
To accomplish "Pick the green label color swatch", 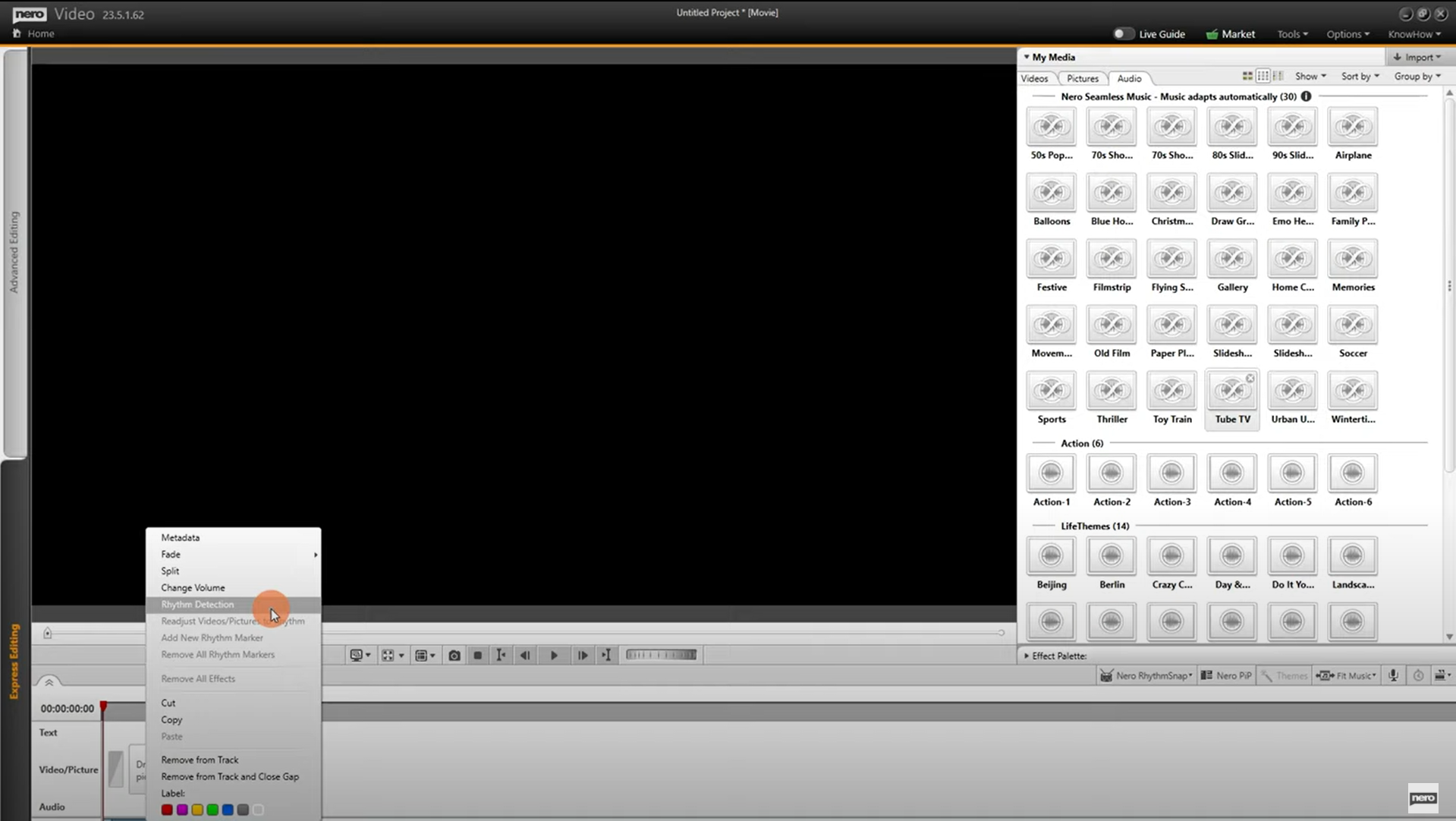I will coord(212,810).
